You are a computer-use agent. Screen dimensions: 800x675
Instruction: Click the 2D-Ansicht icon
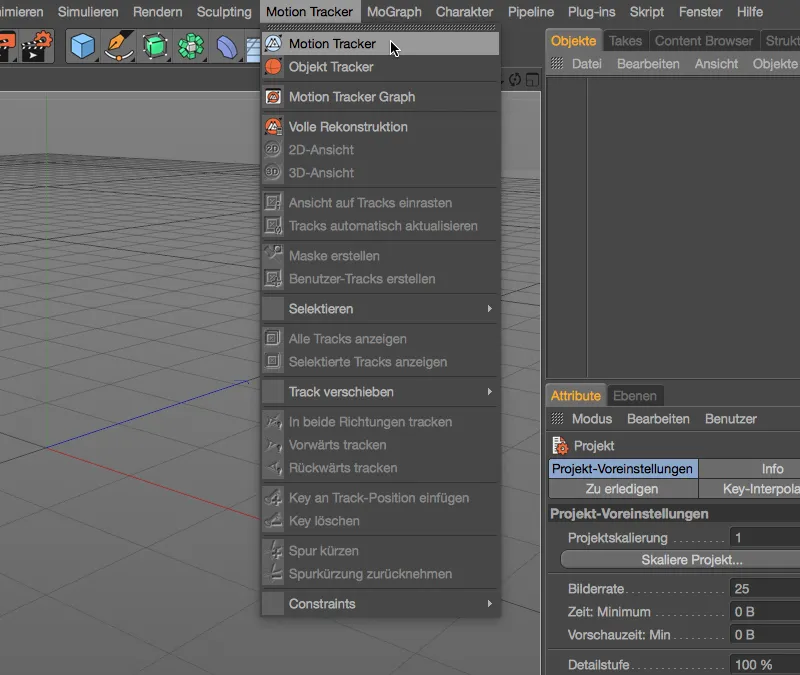click(x=273, y=149)
